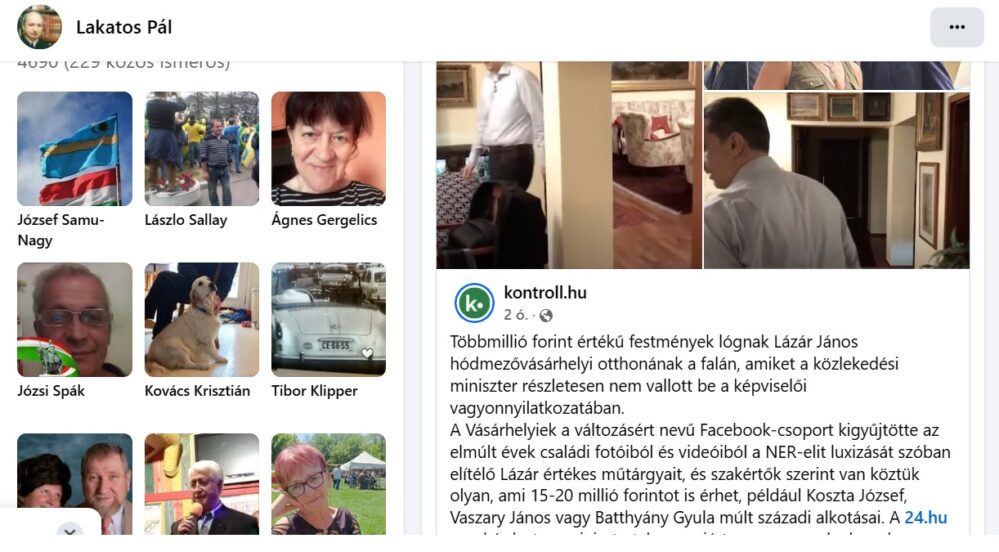999x552 pixels.
Task: Open Lászlo Sallay's friend thumbnail
Action: [202, 149]
